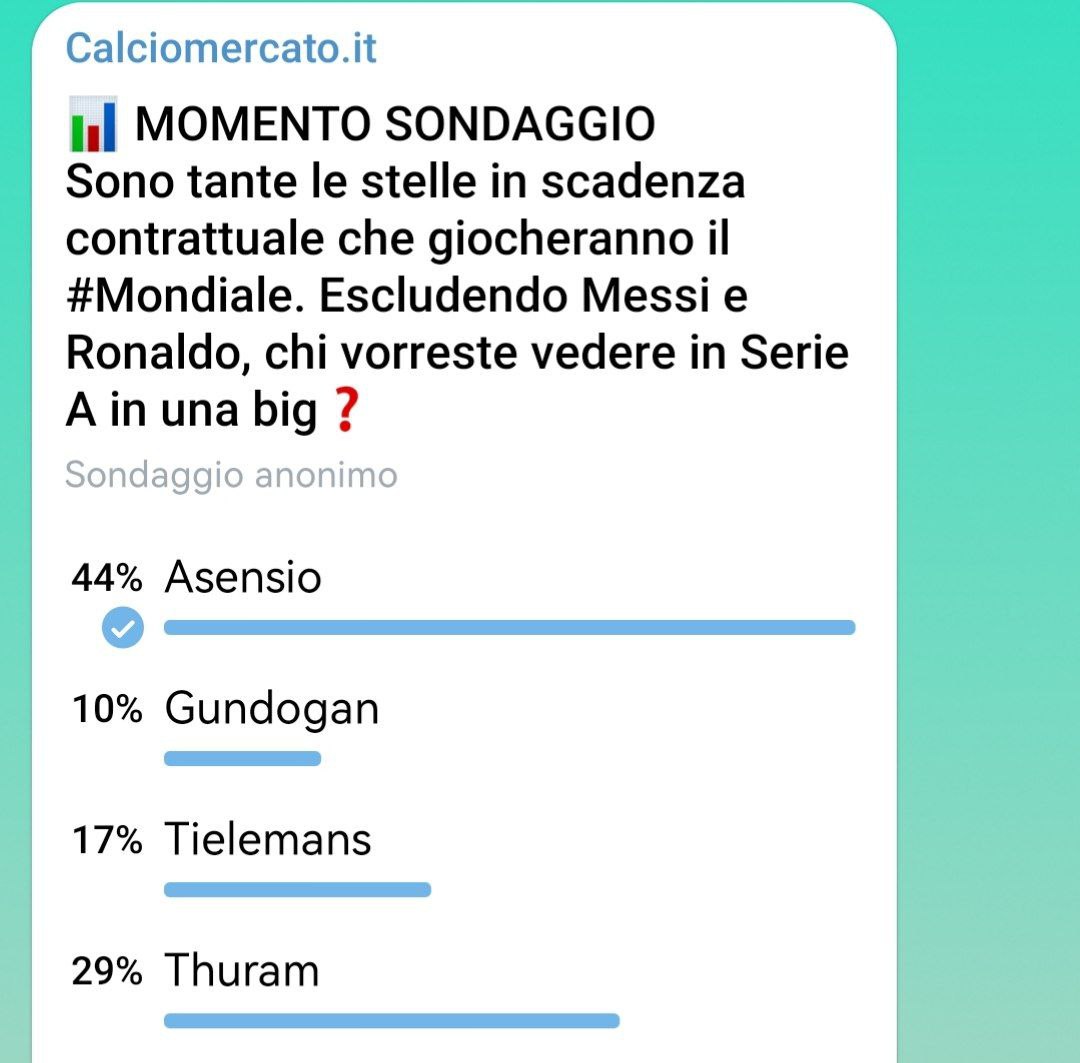Click the MOMENTO SONDAGGIO heading text
Screen dimensions: 1080x1063
(395, 125)
